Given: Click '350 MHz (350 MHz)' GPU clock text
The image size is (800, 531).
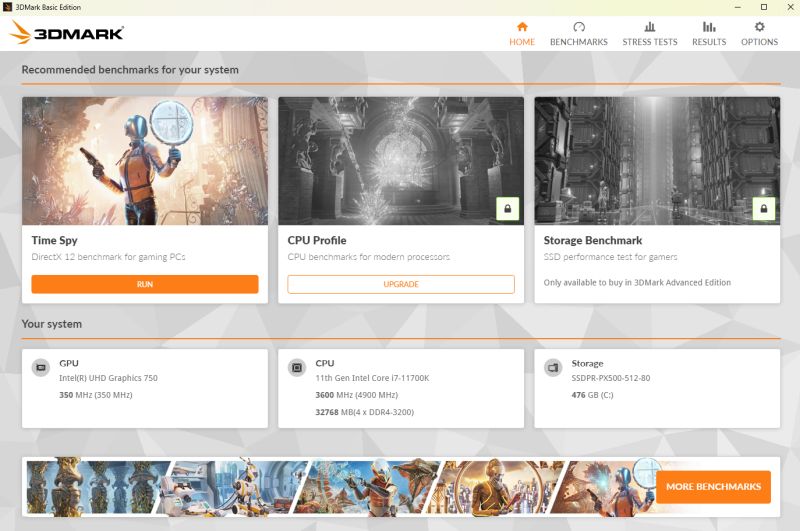Looking at the screenshot, I should click(96, 395).
